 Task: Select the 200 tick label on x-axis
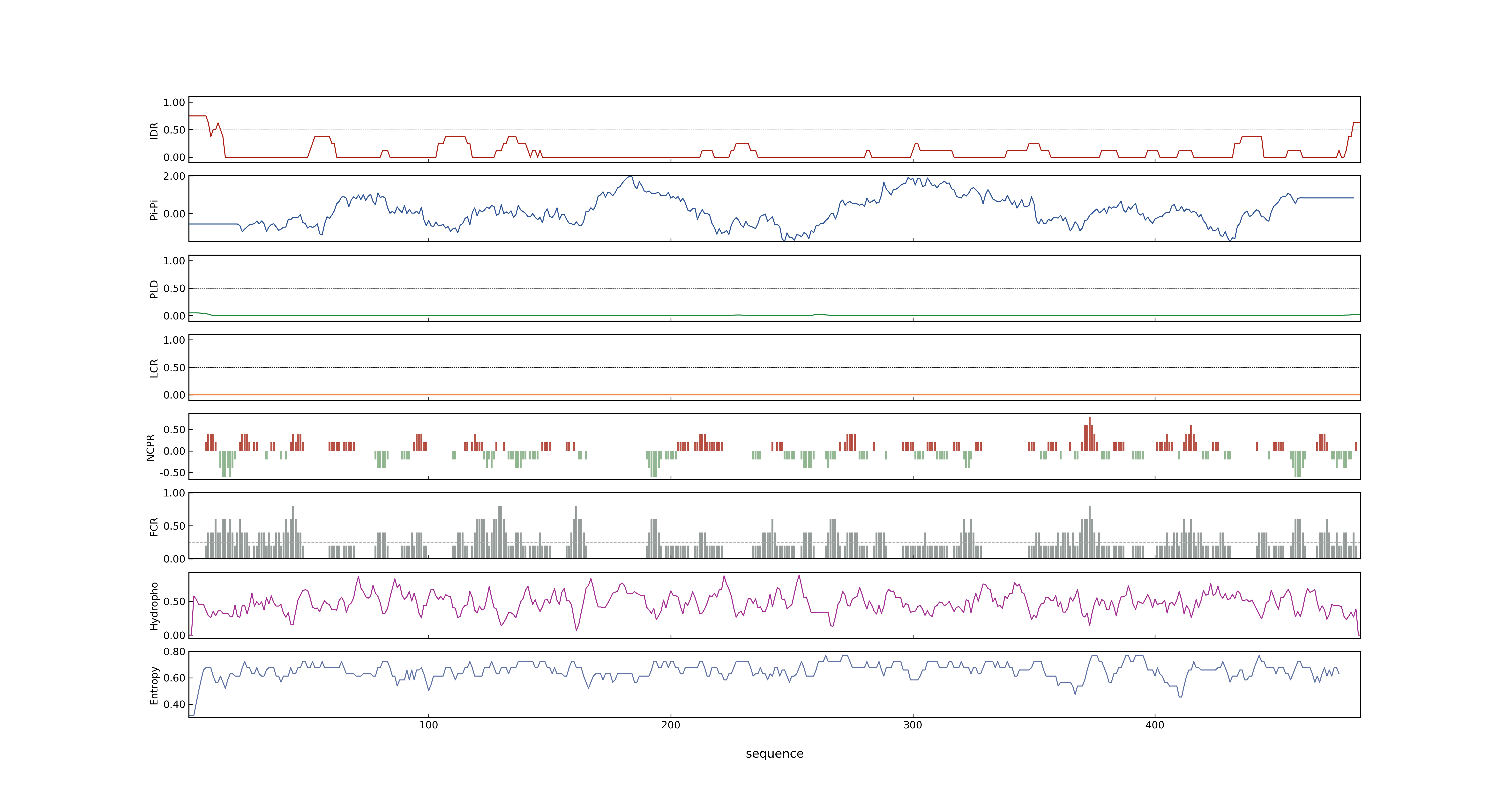pos(670,725)
